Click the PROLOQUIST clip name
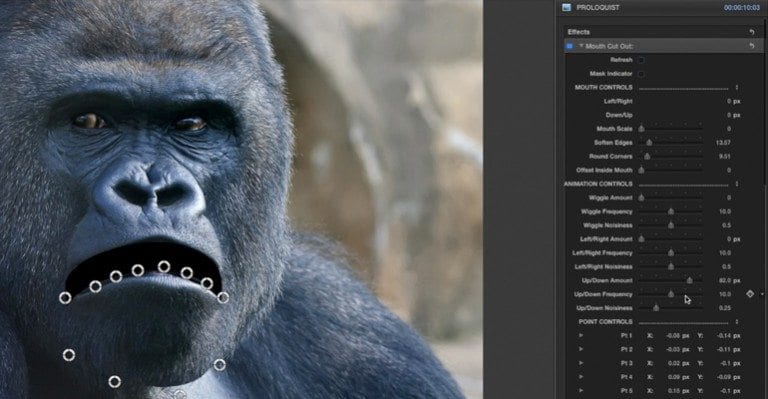 pos(598,8)
